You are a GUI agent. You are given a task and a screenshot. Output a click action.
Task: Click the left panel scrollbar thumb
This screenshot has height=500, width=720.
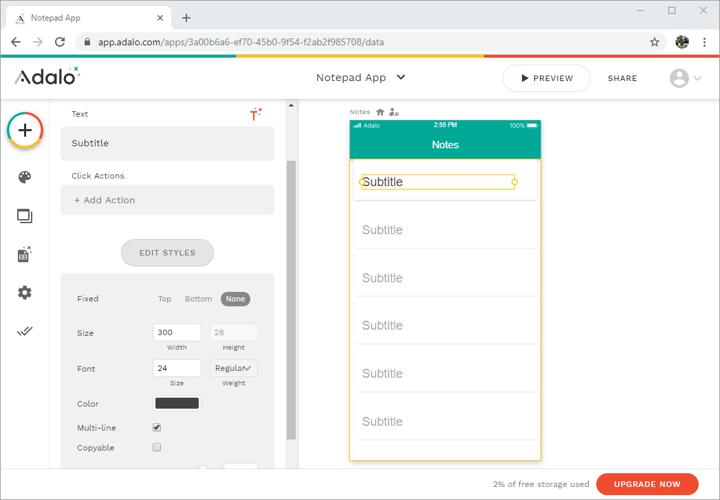291,300
